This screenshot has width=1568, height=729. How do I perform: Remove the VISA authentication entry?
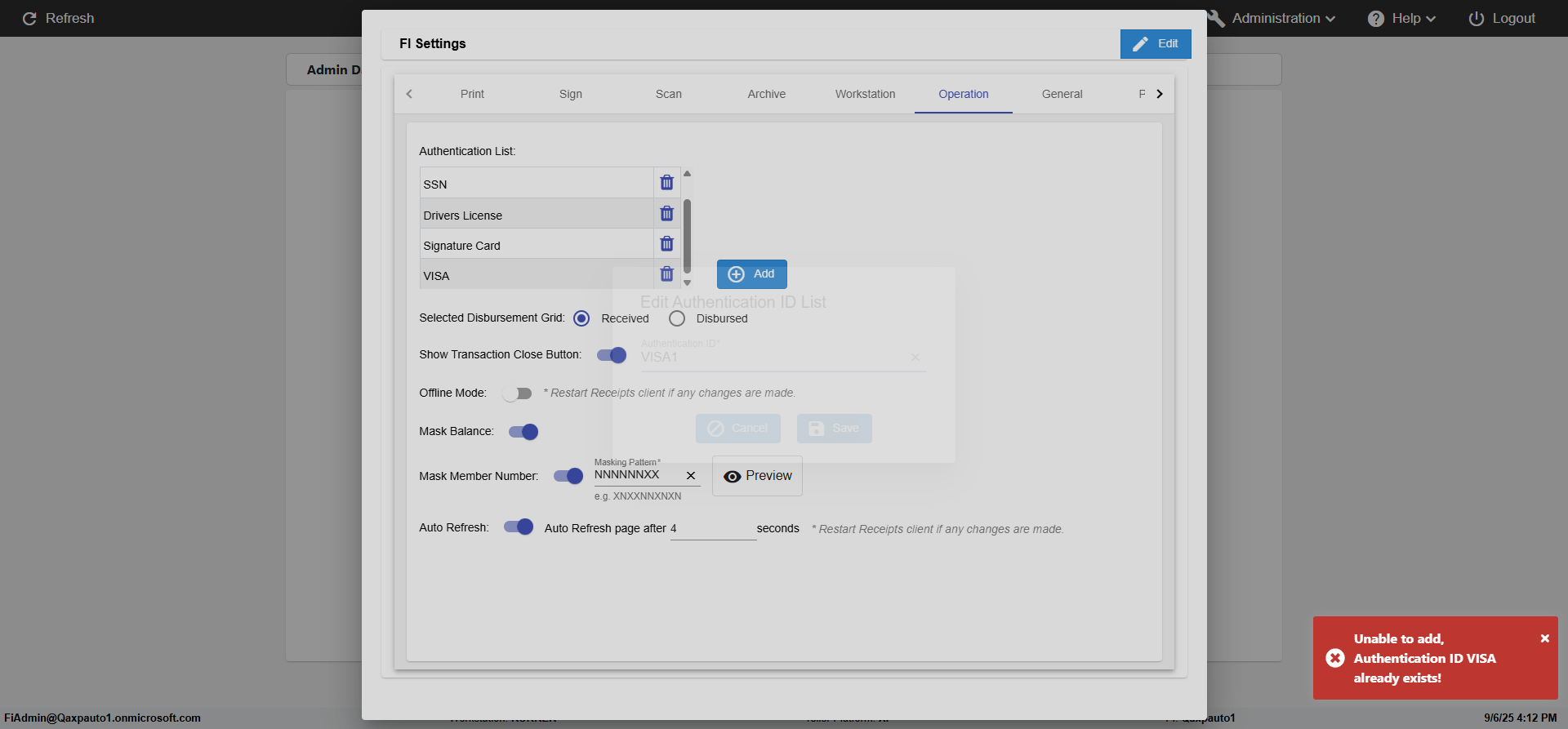click(666, 274)
